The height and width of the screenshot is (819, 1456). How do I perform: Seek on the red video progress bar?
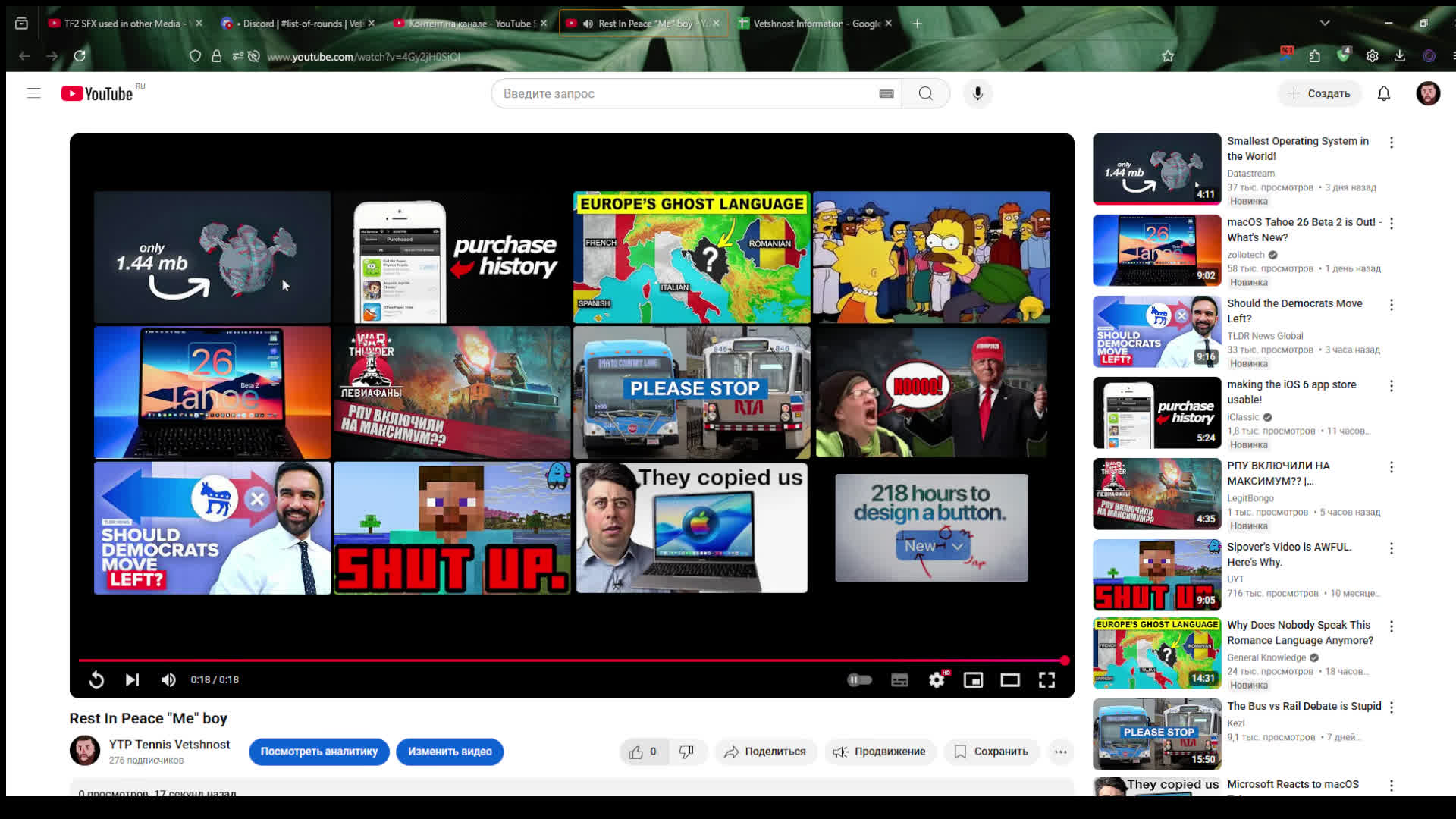(572, 661)
